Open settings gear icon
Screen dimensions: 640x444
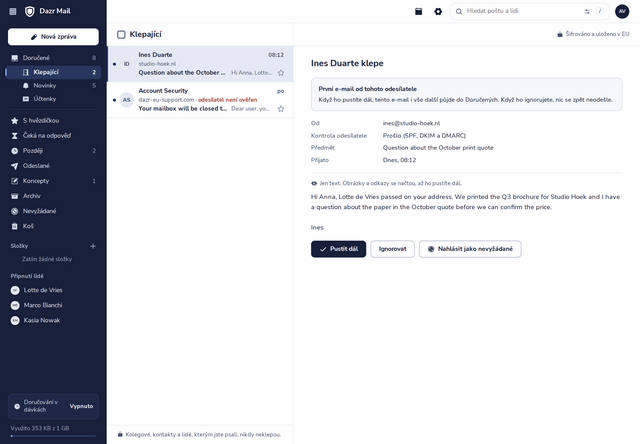click(438, 11)
